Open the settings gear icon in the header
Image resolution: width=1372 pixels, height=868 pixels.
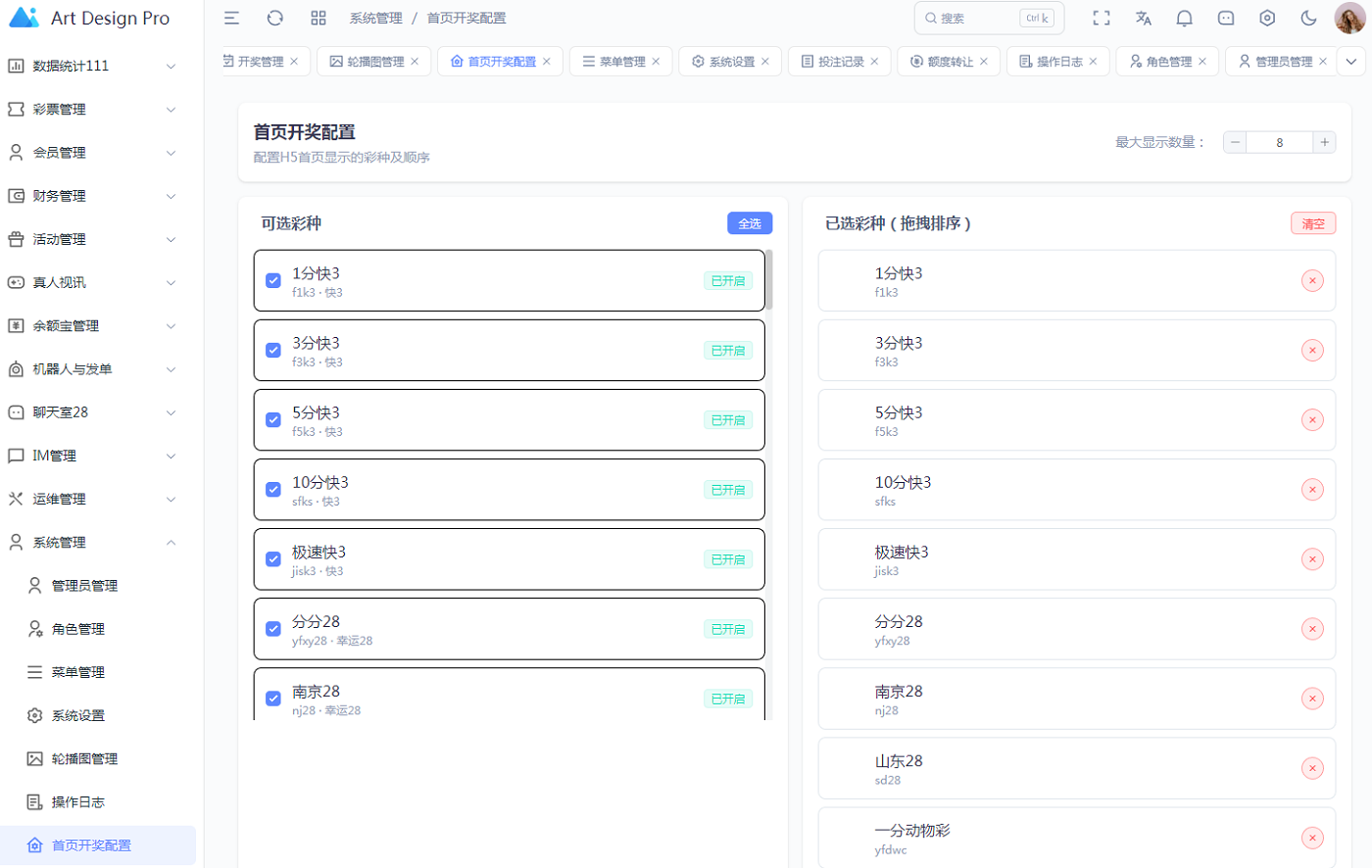coord(1267,18)
